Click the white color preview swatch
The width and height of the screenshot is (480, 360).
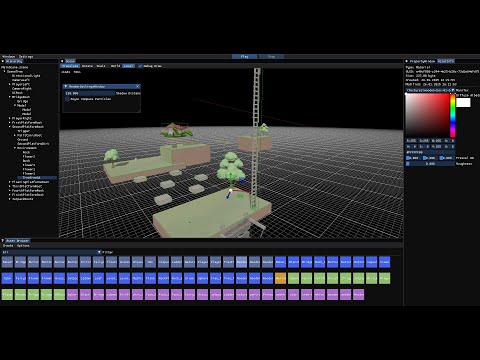(463, 103)
